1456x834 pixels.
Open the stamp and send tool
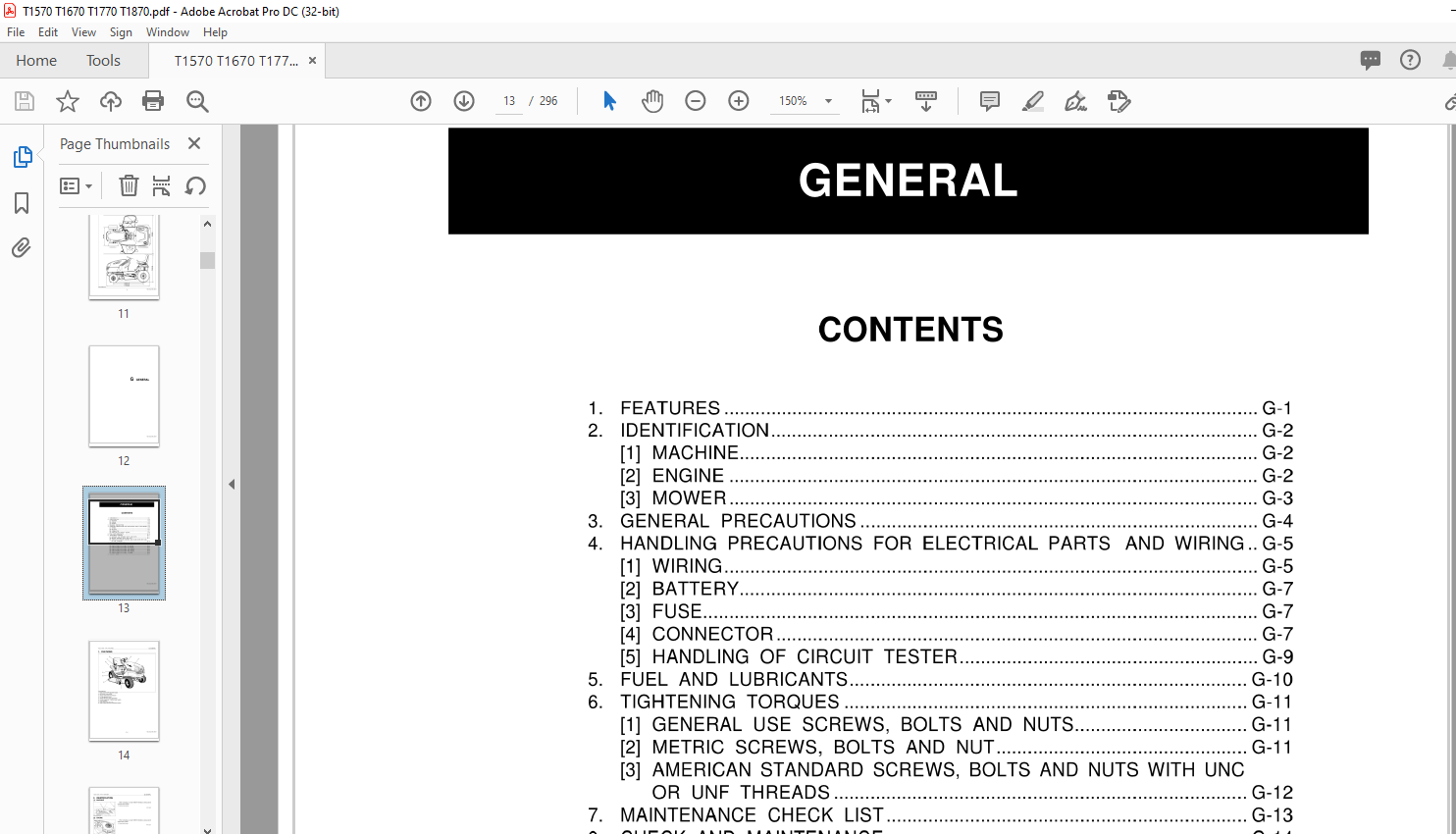1119,101
